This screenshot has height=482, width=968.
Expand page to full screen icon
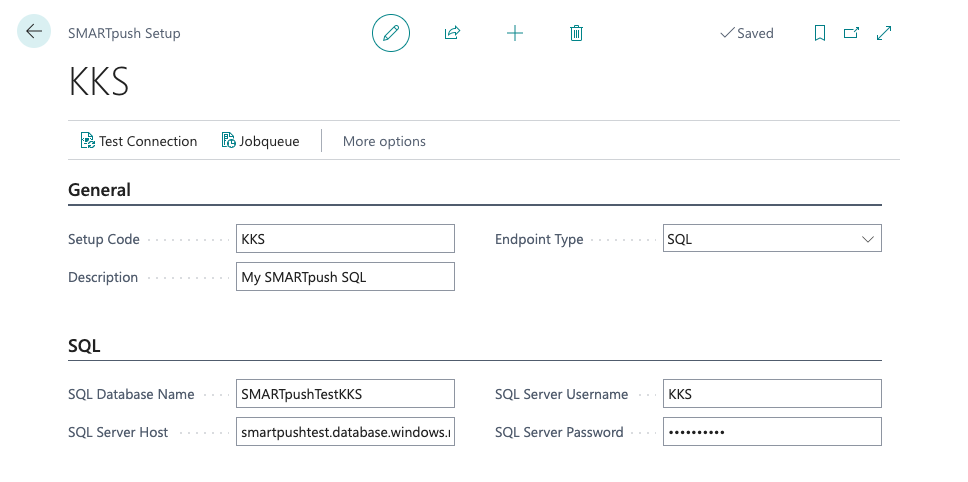pos(884,33)
